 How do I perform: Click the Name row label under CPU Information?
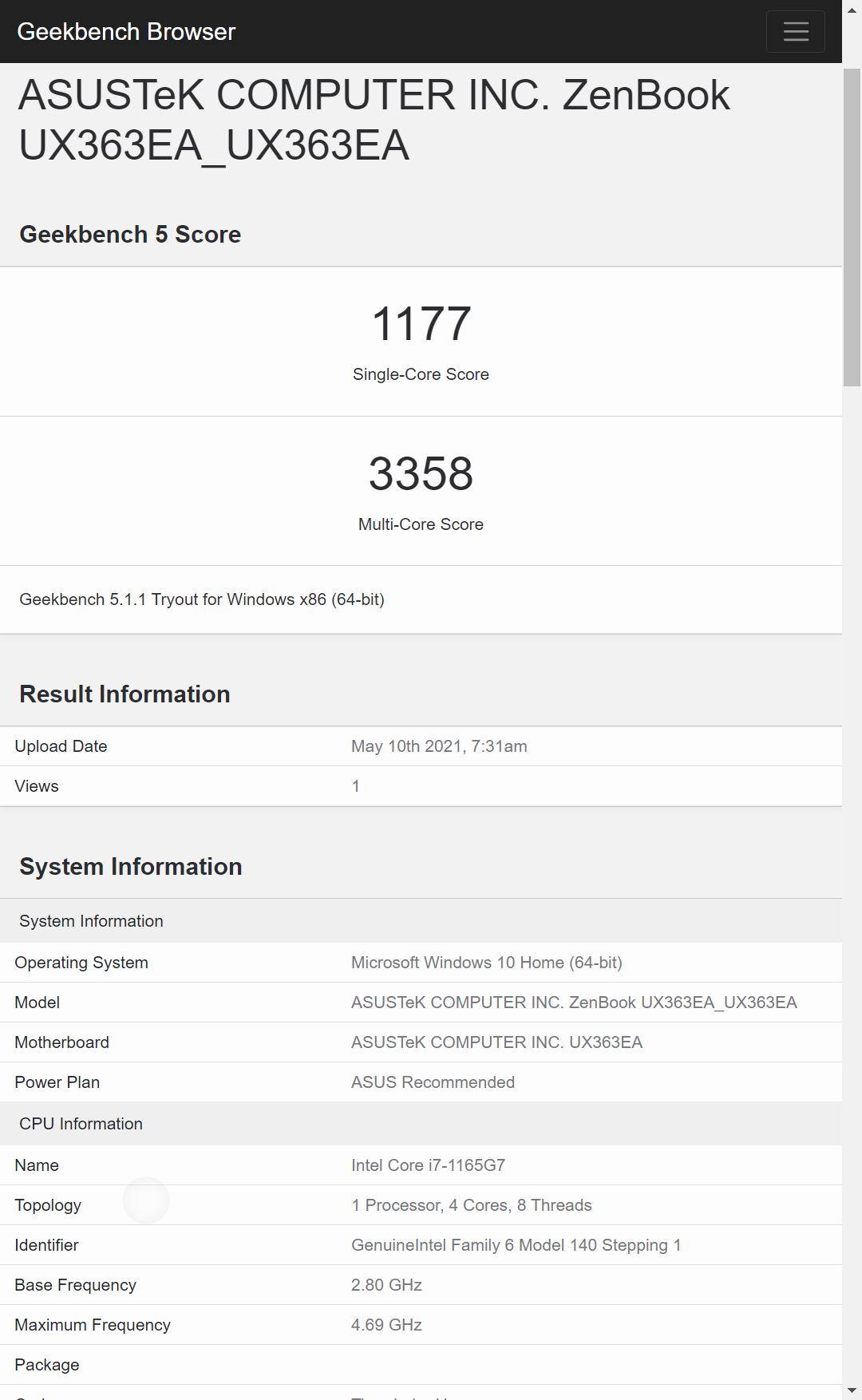pyautogui.click(x=37, y=1165)
